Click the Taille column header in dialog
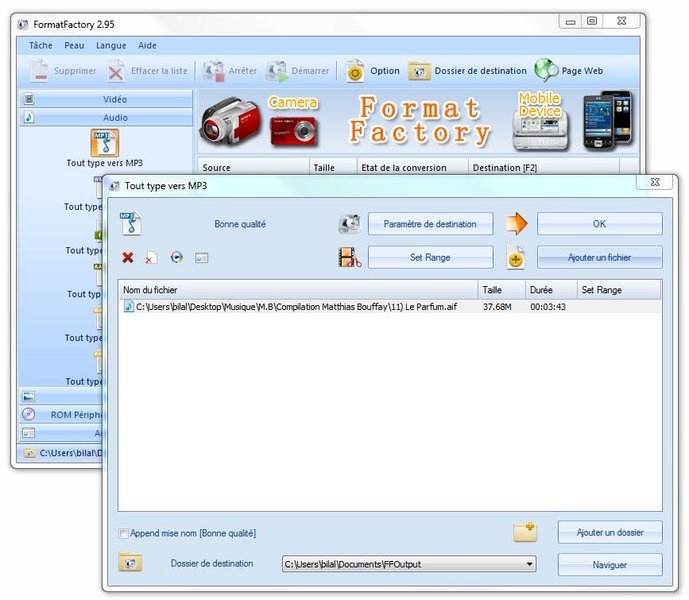 pos(502,290)
